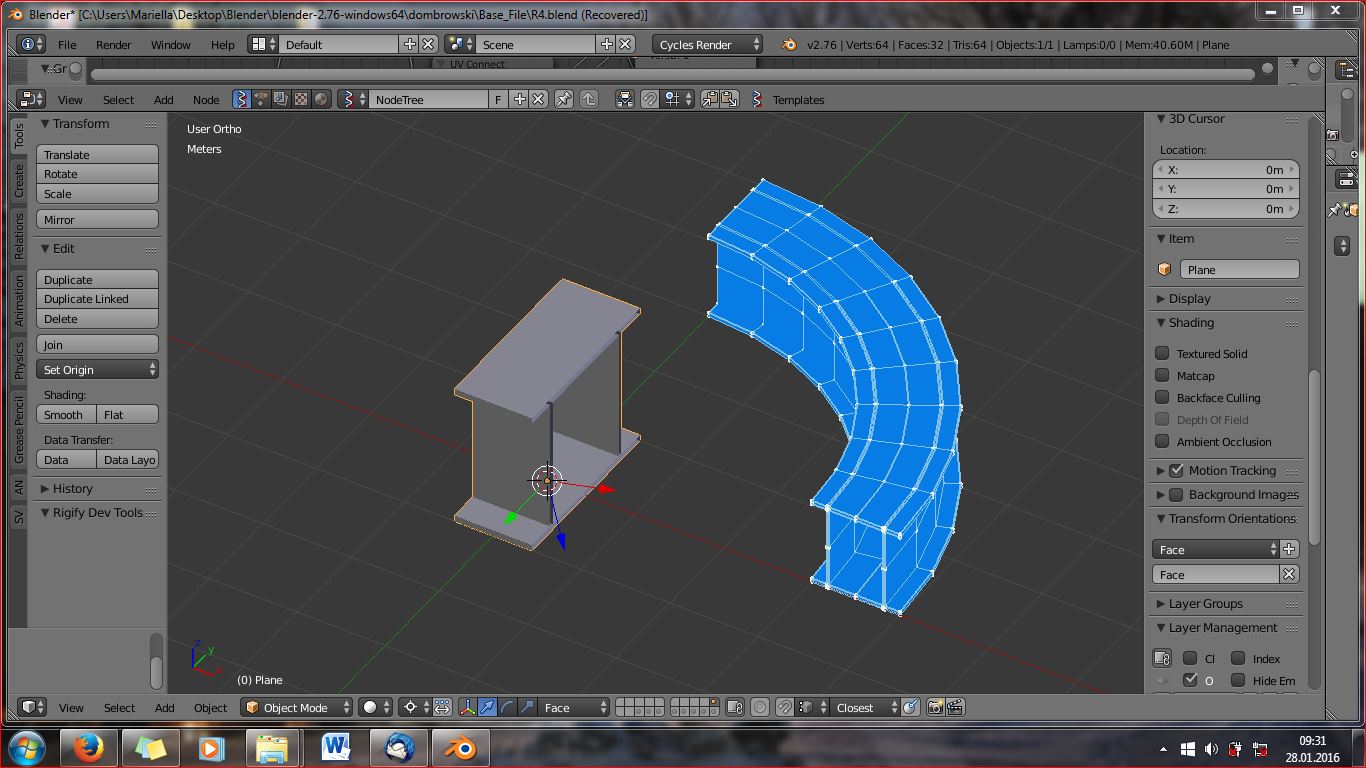
Task: Open the Object Mode dropdown
Action: (298, 707)
